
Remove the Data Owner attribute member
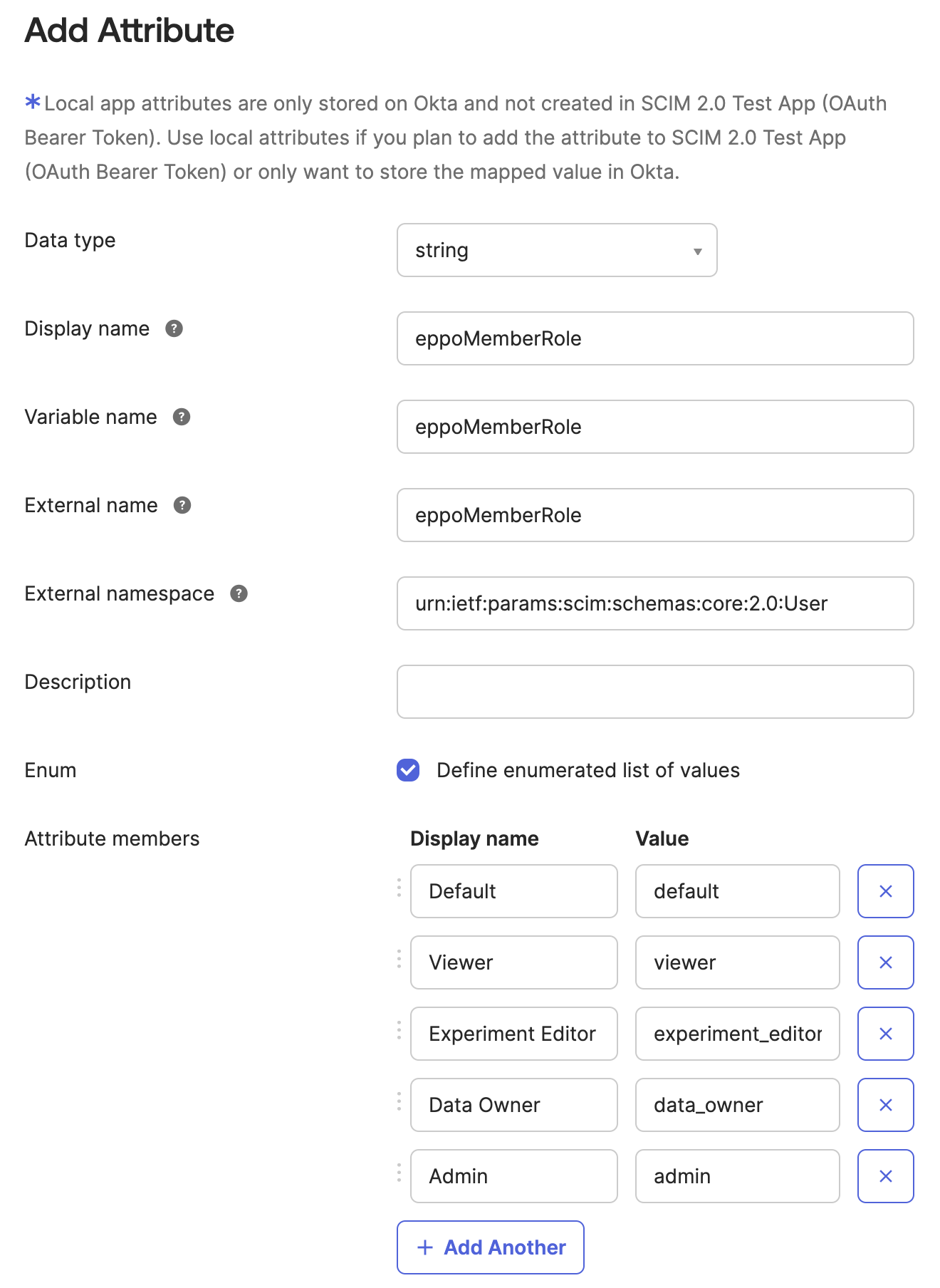[885, 1105]
